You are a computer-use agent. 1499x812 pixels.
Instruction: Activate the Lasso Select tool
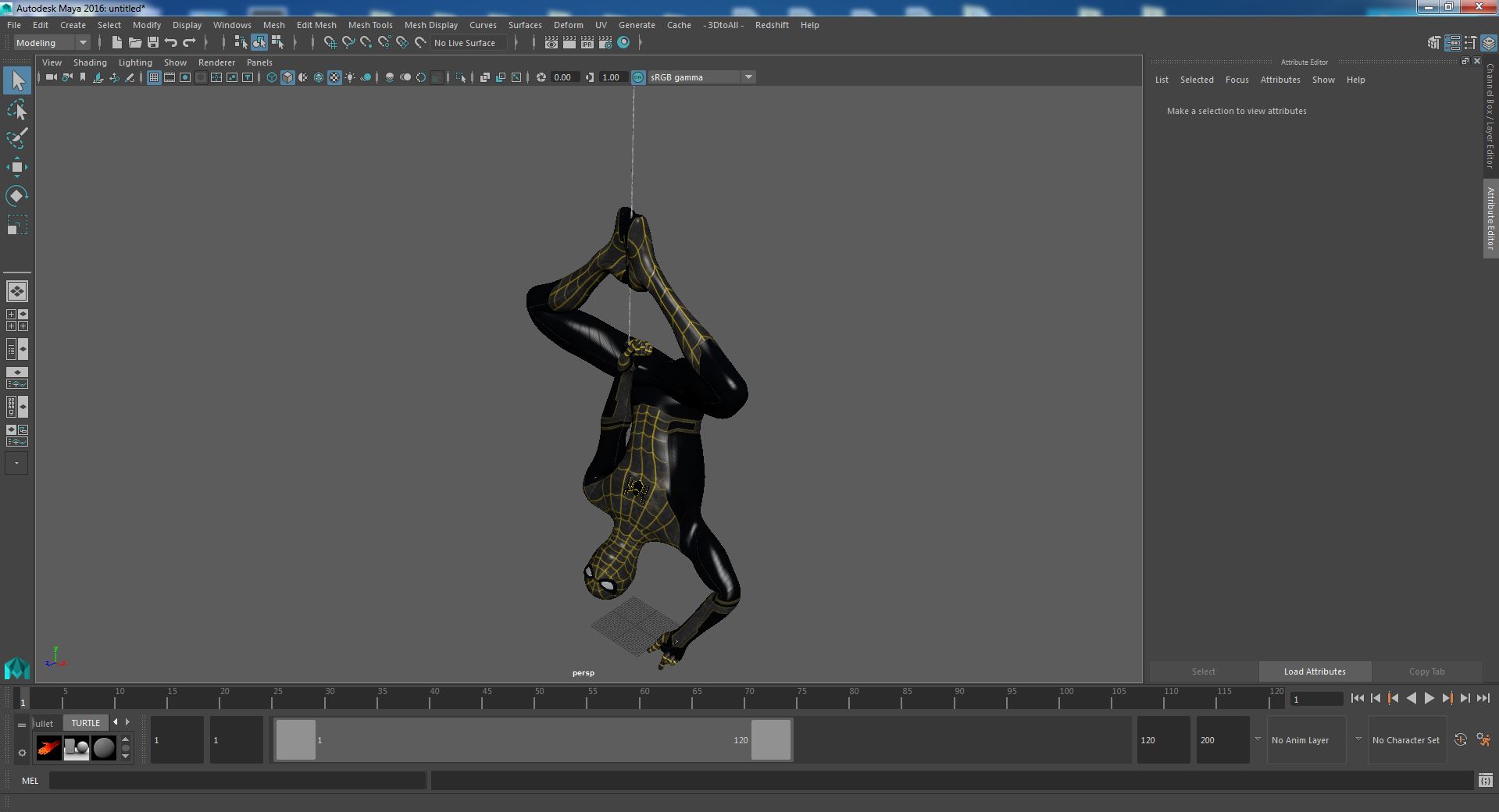click(x=17, y=110)
